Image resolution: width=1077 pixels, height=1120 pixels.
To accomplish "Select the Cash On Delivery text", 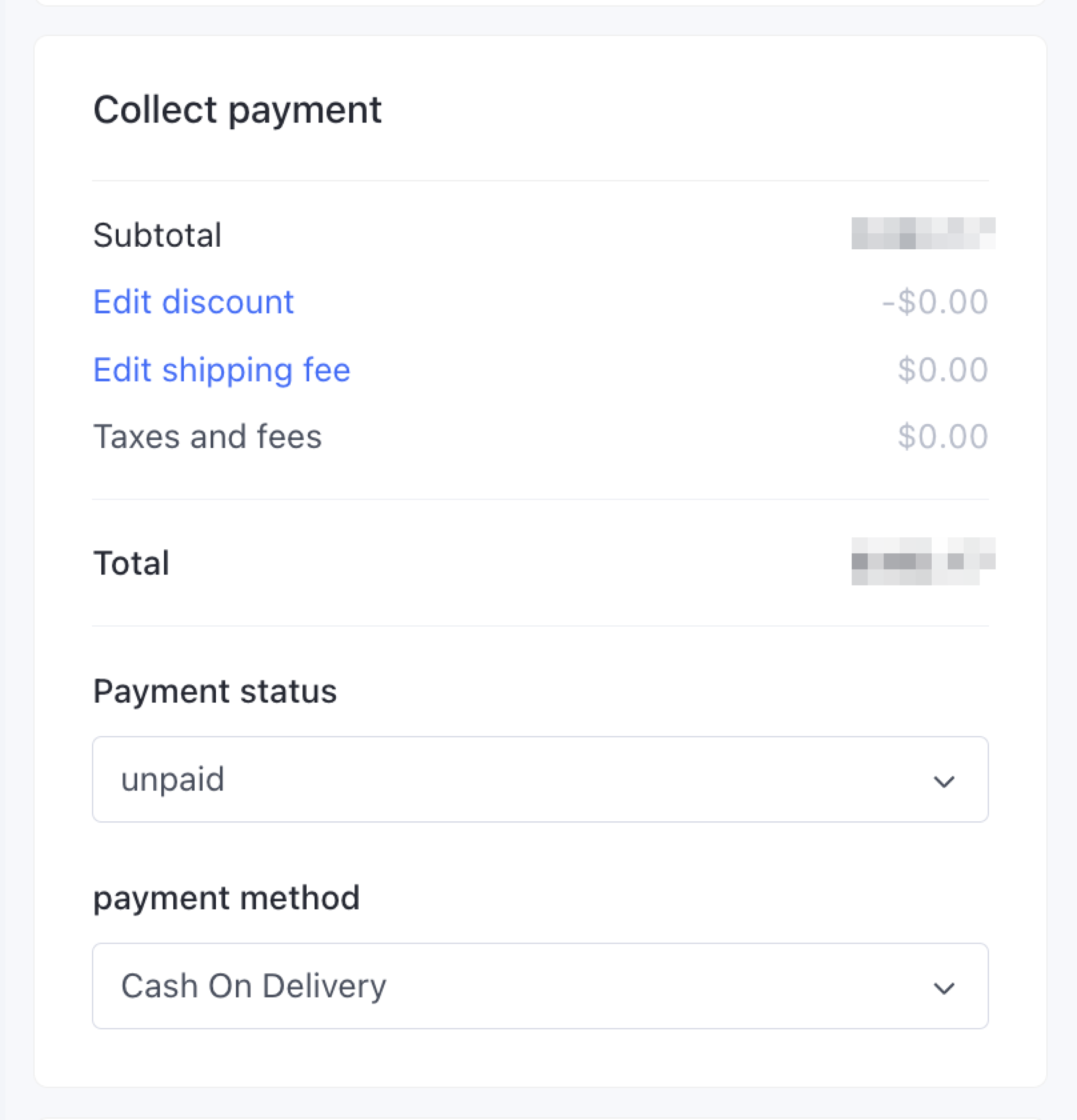I will pos(254,986).
